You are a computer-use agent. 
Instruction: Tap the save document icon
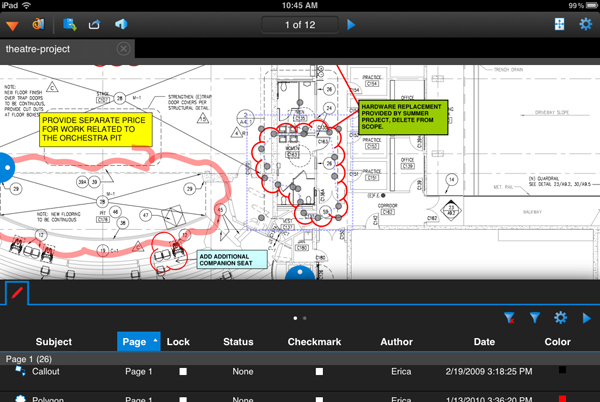tap(71, 24)
